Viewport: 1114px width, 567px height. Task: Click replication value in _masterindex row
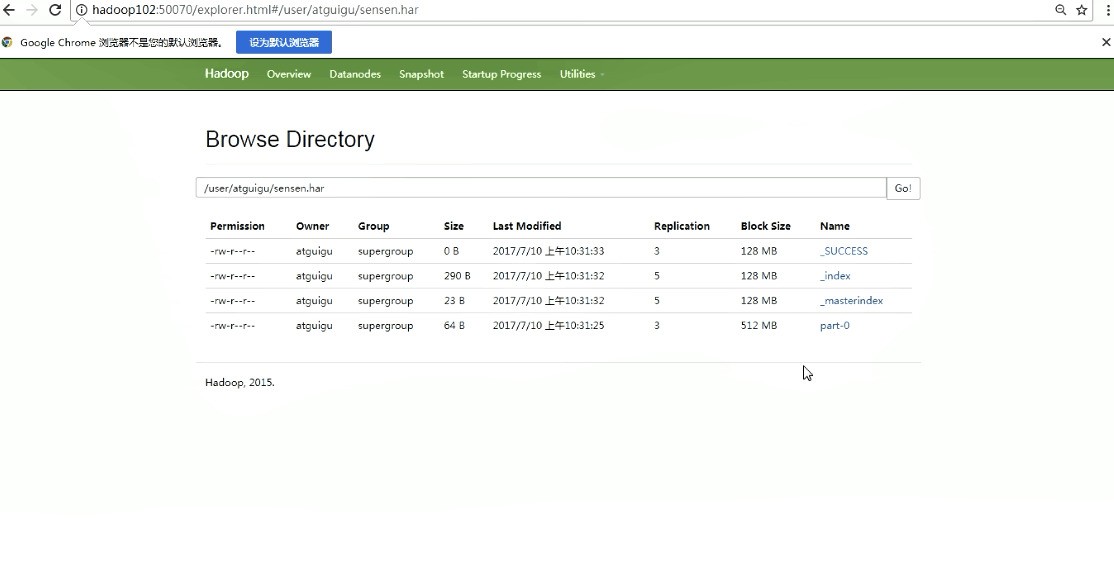(656, 301)
